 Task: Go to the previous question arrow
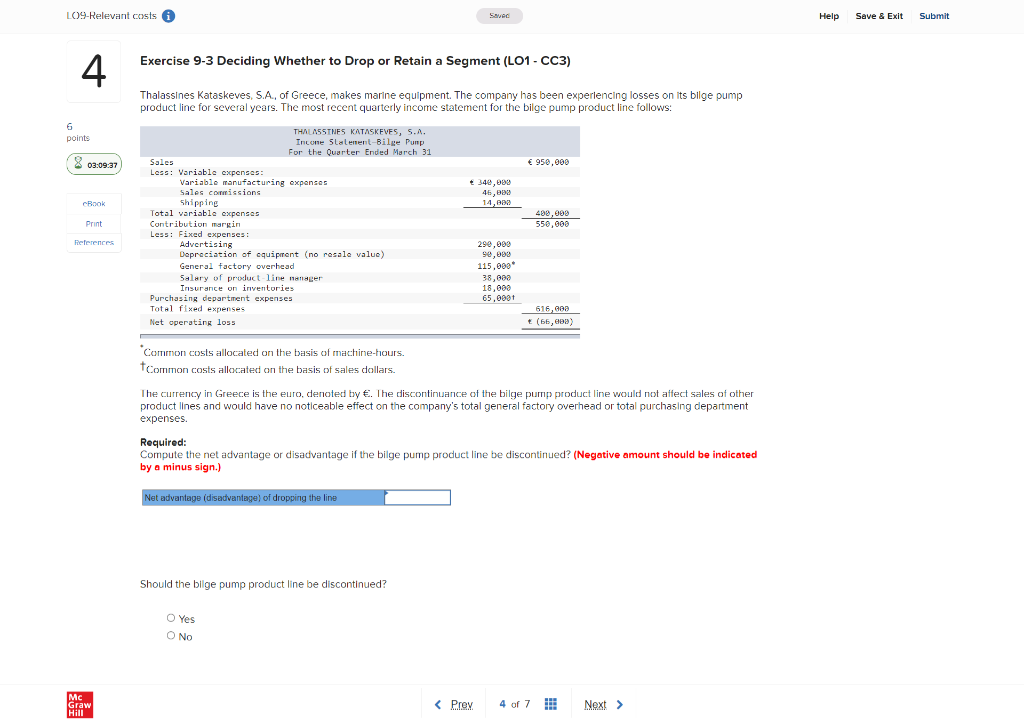click(438, 704)
